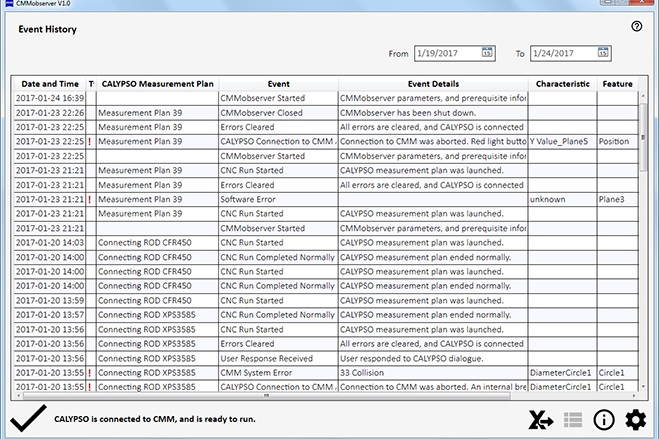Select the 2017-01-24 16:39 date cell
Viewport: 659px width, 439px height.
(50, 98)
